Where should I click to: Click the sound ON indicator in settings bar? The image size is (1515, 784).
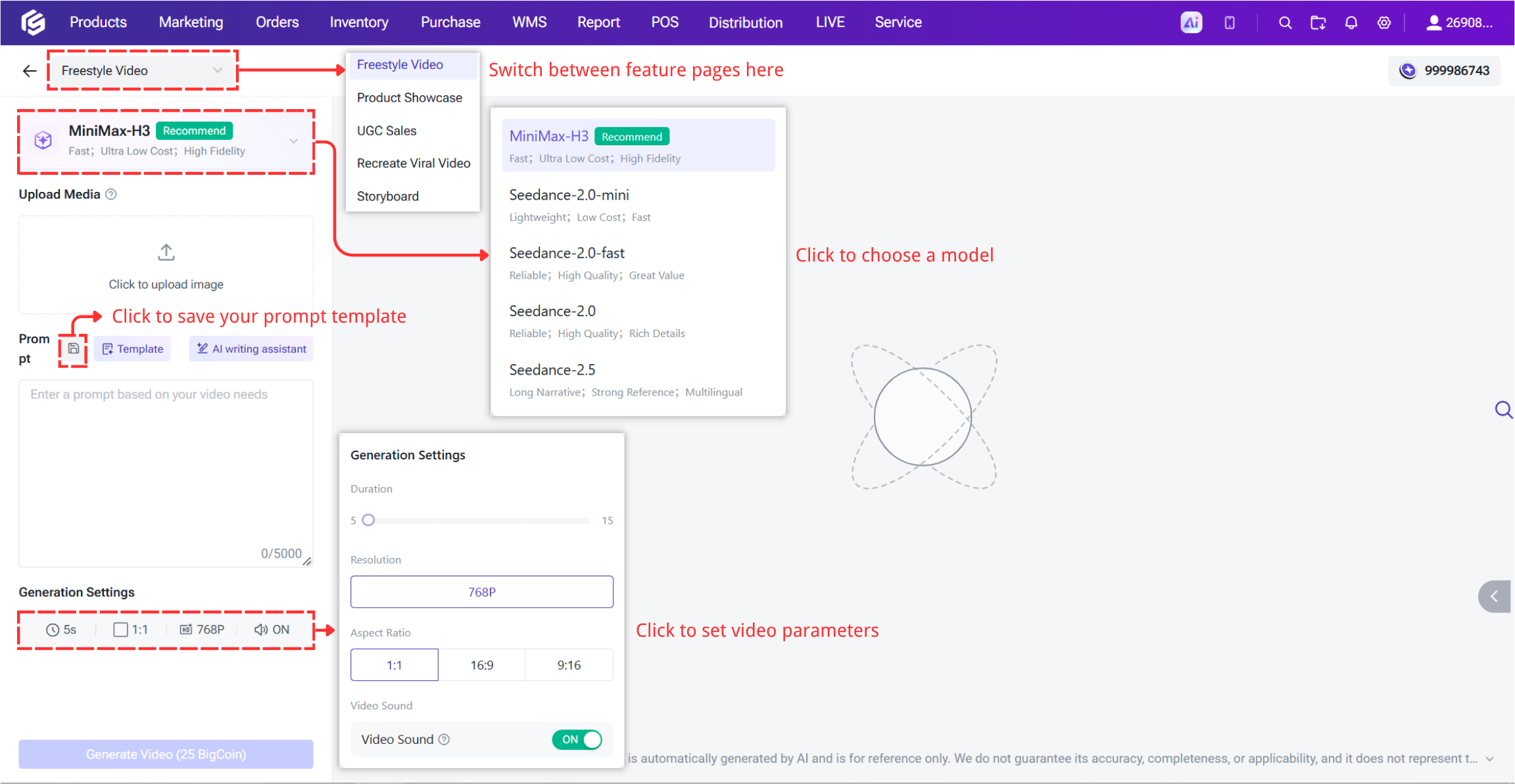coord(272,630)
